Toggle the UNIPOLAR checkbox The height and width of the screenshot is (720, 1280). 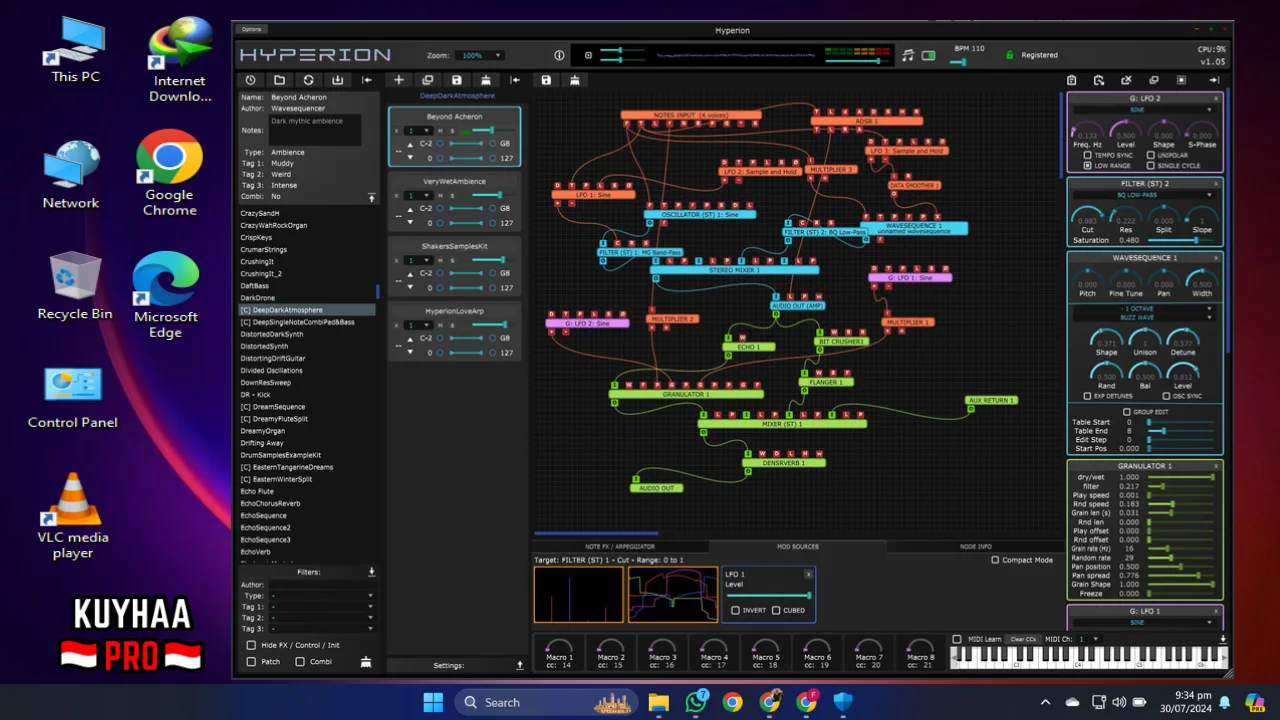click(1151, 155)
